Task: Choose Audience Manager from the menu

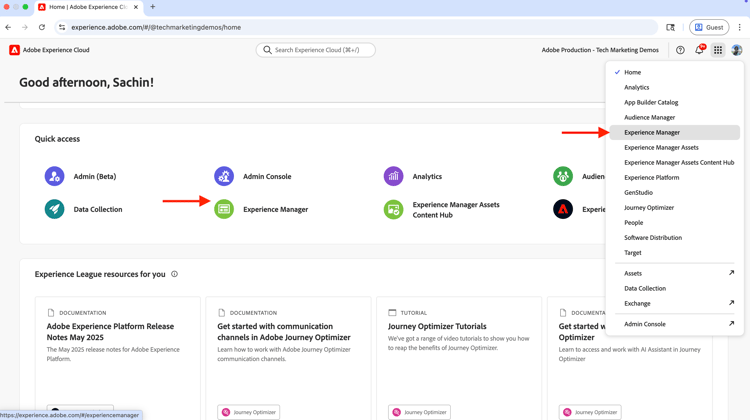Action: (x=674, y=117)
